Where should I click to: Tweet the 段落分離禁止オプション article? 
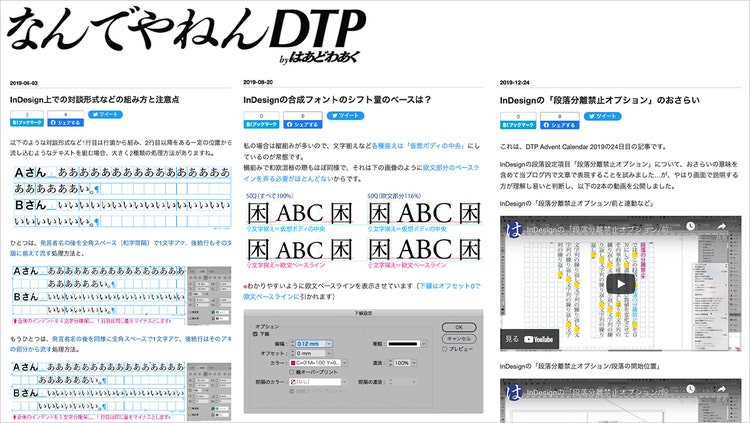click(x=602, y=116)
